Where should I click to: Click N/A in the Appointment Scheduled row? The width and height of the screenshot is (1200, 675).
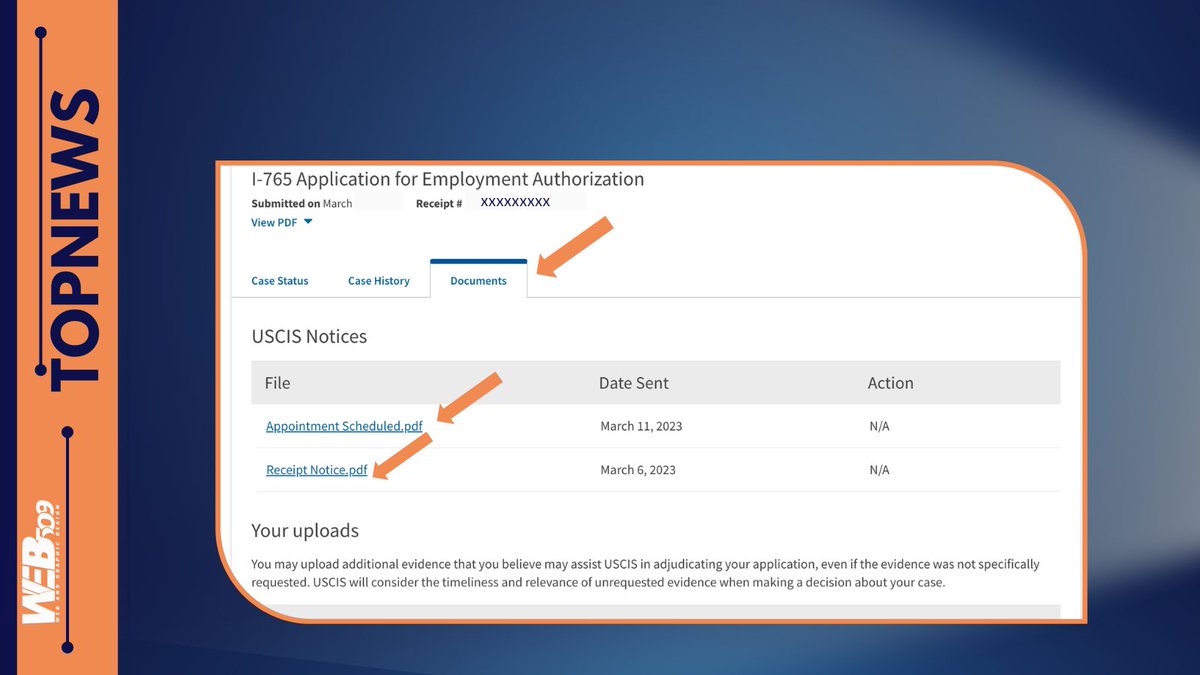(x=879, y=426)
